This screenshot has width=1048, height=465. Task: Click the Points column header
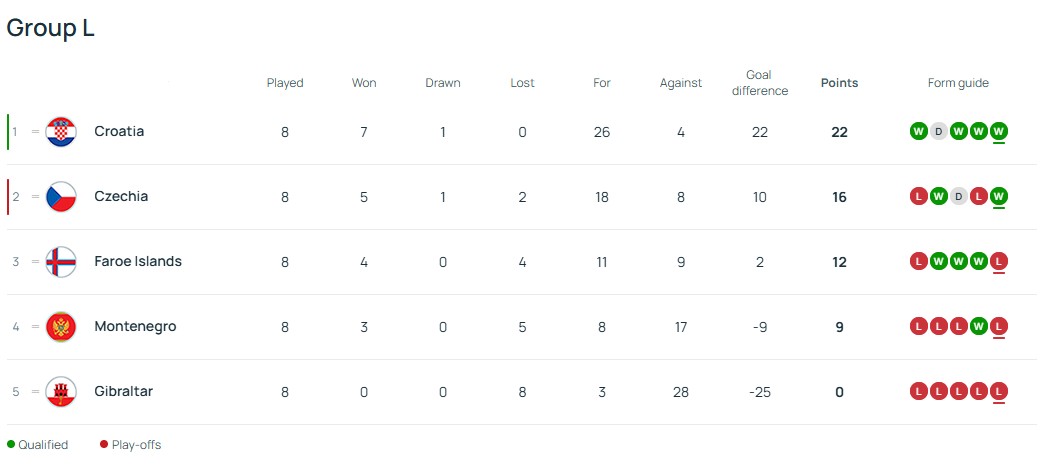(x=839, y=83)
